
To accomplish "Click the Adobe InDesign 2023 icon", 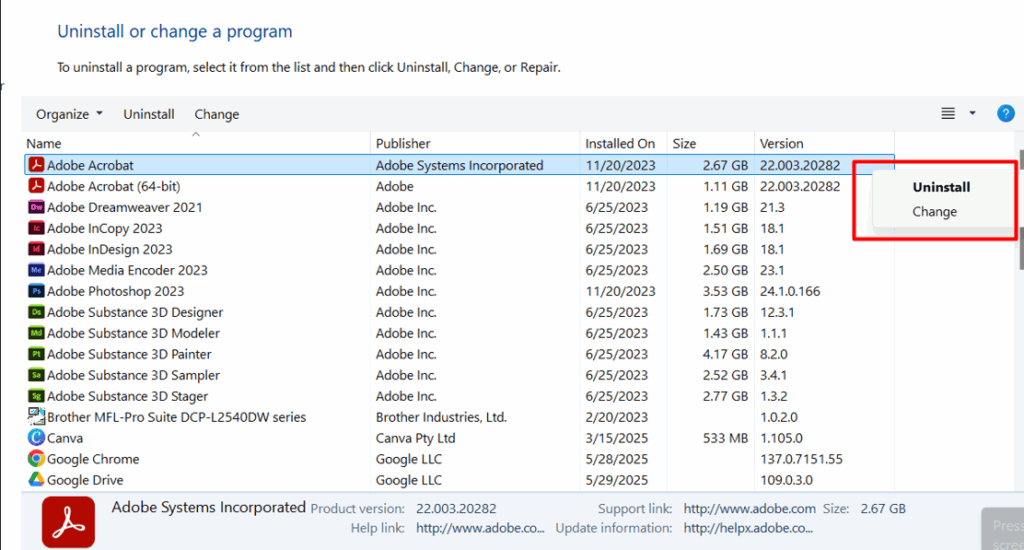I will coord(37,249).
